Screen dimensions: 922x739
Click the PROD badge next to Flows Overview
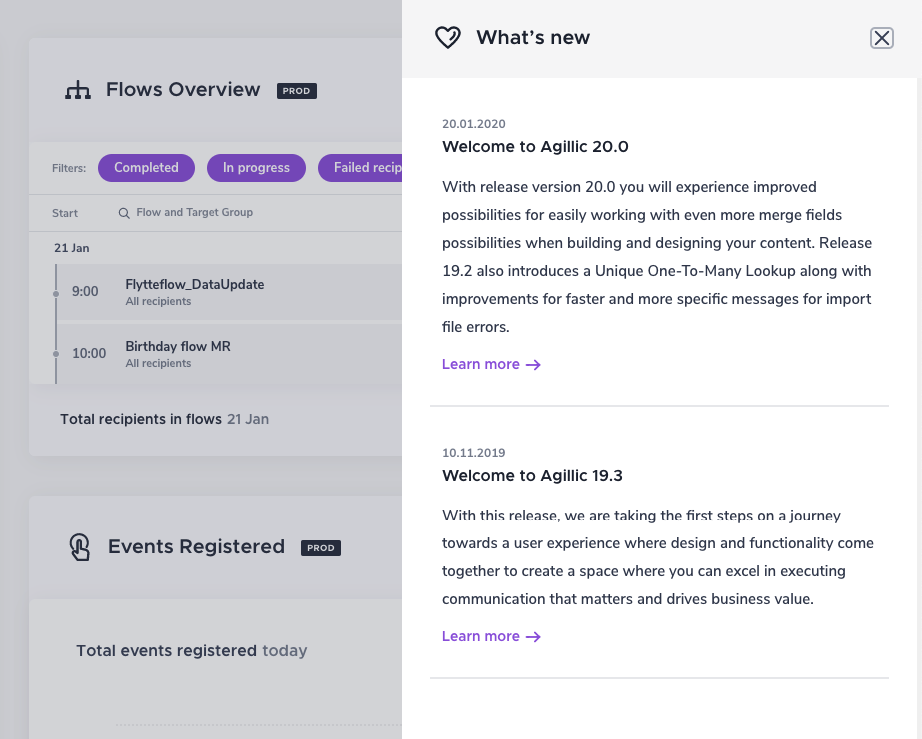pyautogui.click(x=297, y=91)
